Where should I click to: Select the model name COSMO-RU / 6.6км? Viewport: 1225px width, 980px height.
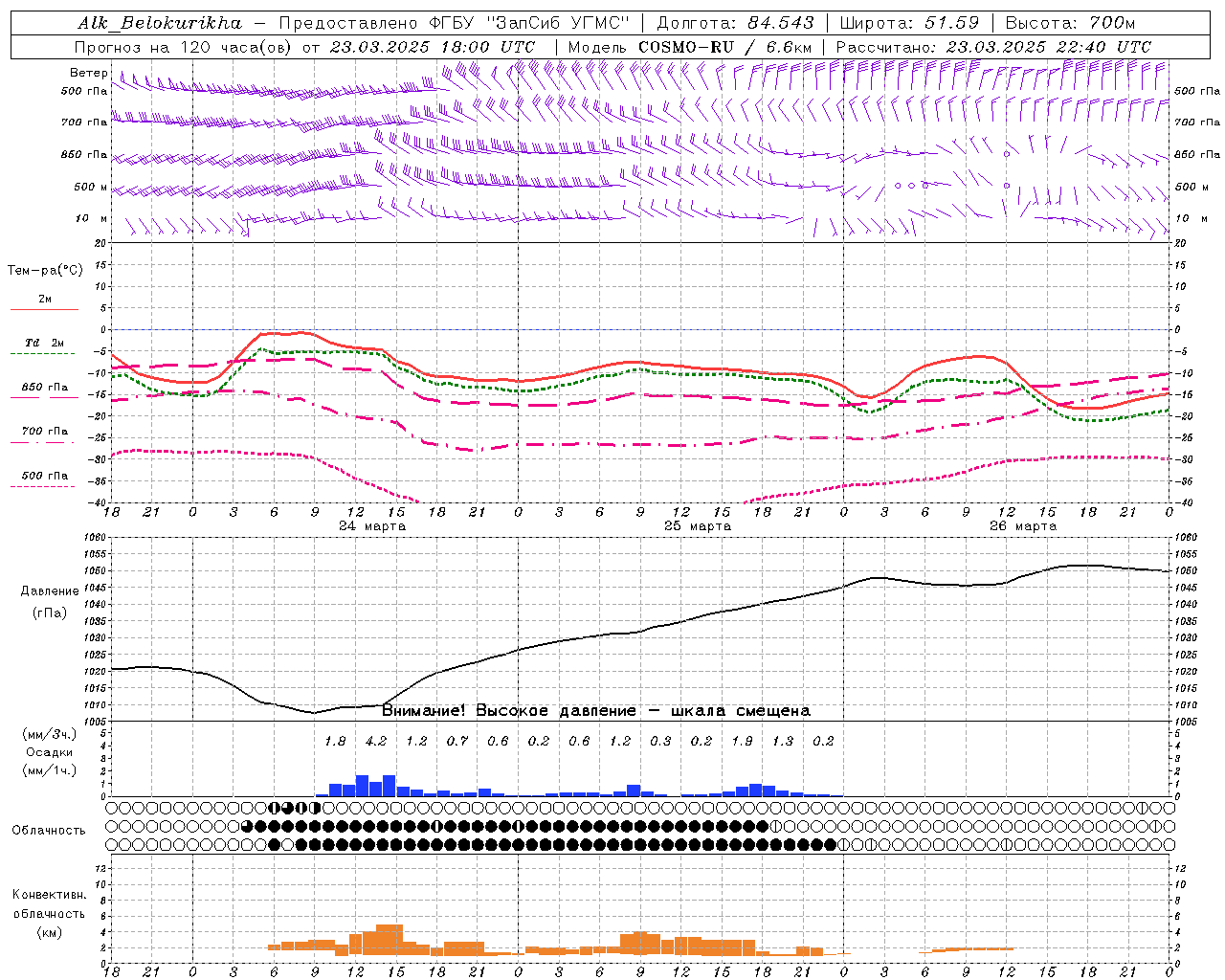[725, 47]
